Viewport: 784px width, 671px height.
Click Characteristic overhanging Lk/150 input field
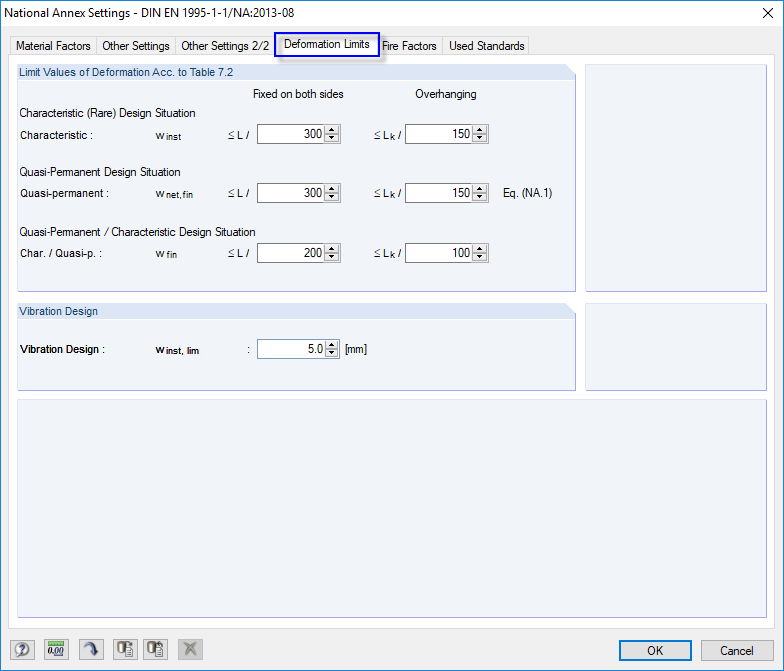[x=439, y=134]
